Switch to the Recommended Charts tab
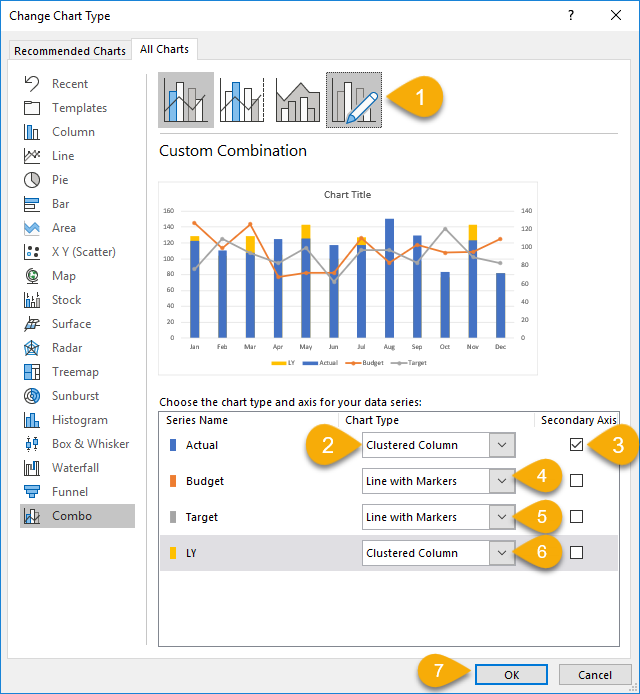Viewport: 640px width, 694px height. [70, 51]
